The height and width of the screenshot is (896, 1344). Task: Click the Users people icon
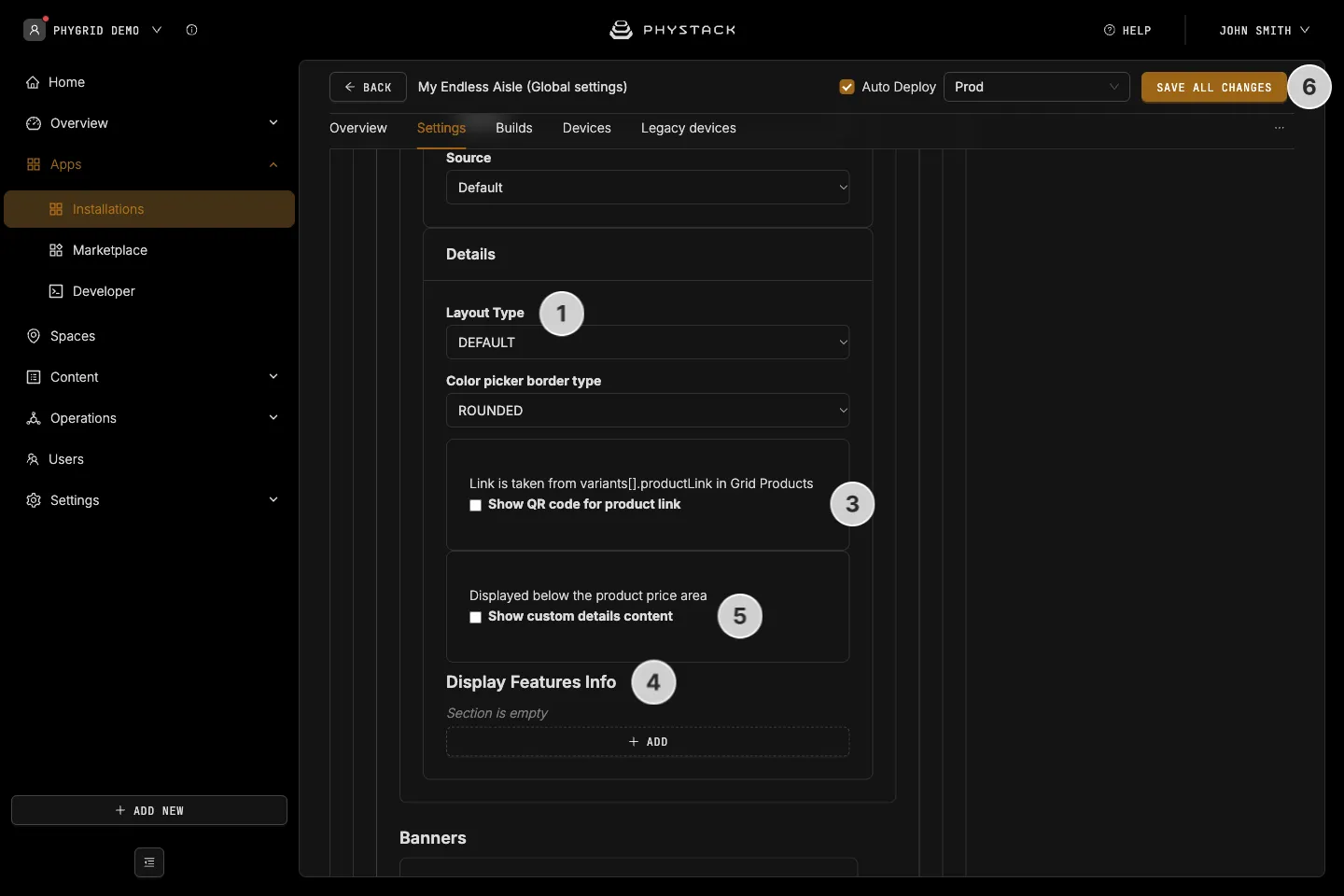click(x=33, y=459)
